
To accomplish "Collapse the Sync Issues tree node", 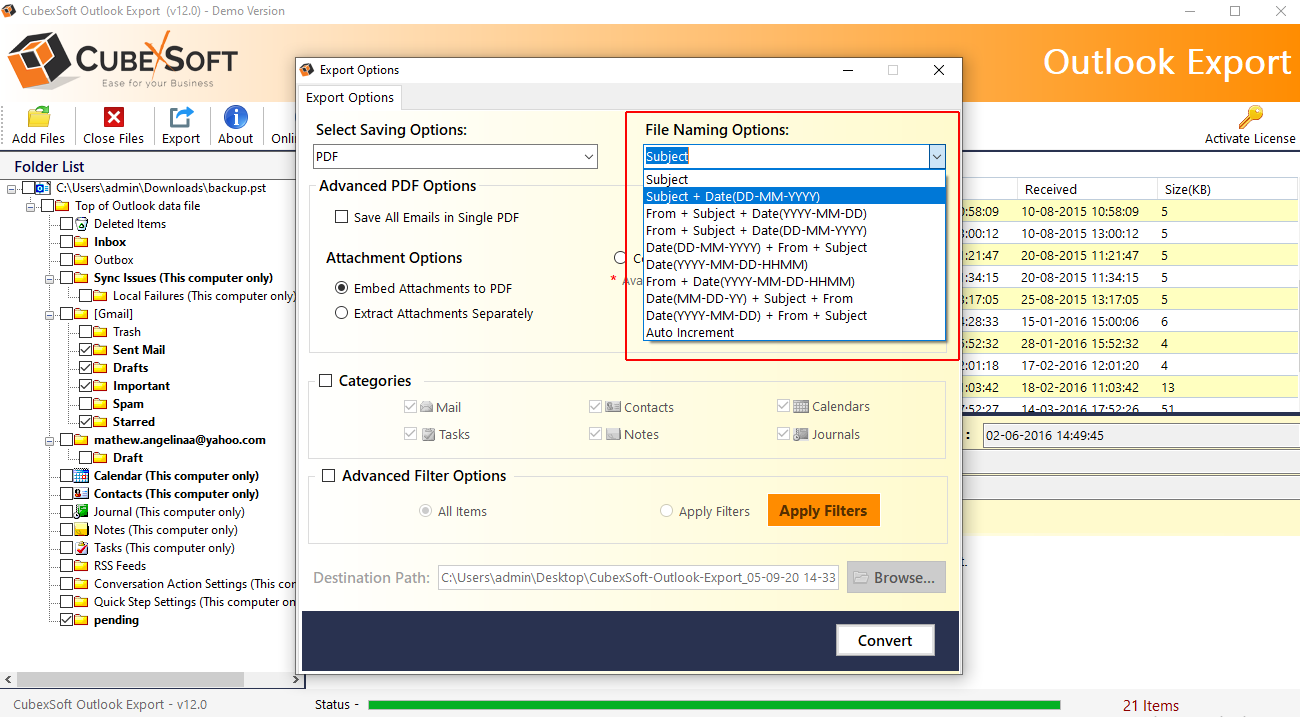I will click(x=49, y=278).
